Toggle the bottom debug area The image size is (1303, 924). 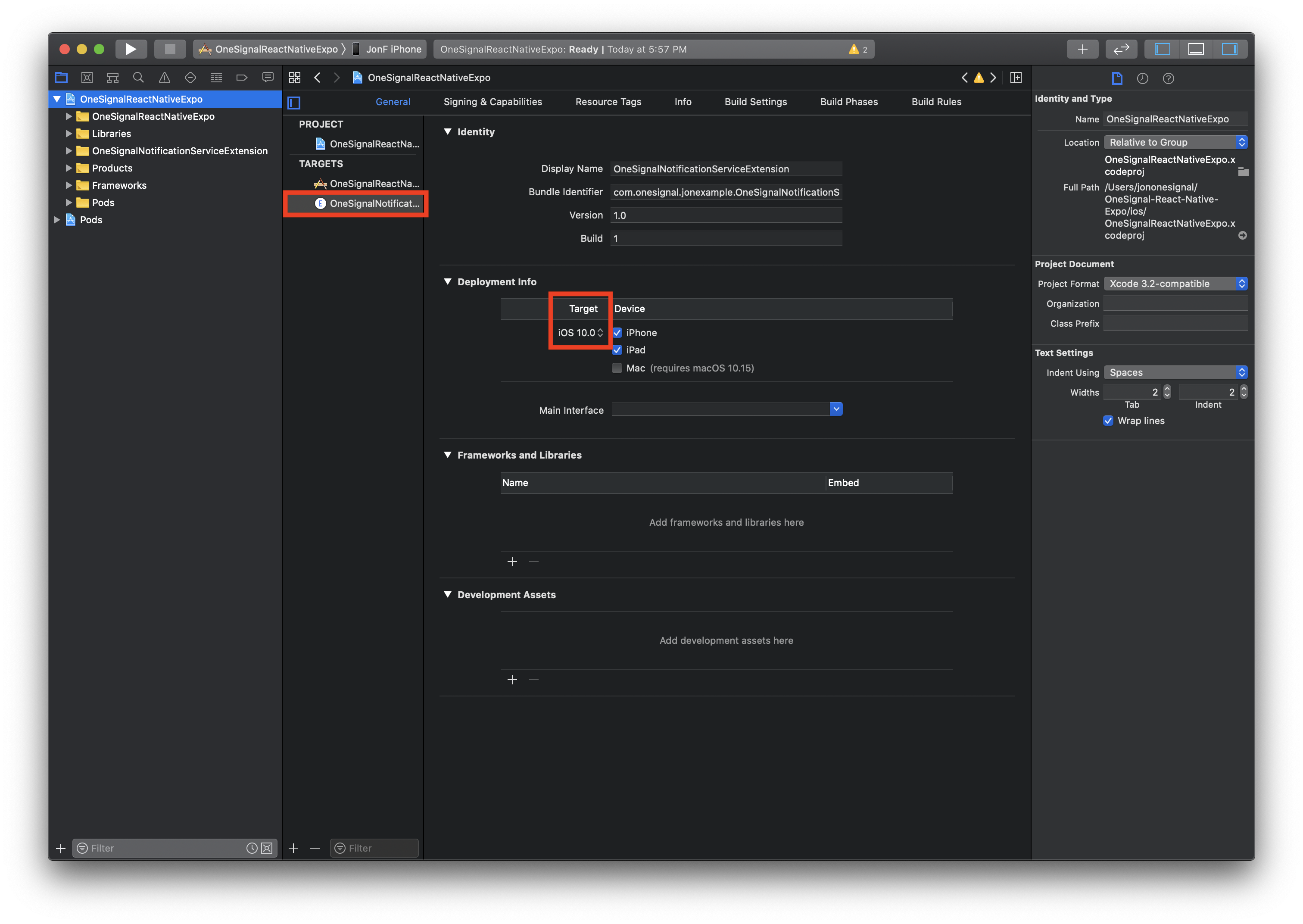[1196, 49]
